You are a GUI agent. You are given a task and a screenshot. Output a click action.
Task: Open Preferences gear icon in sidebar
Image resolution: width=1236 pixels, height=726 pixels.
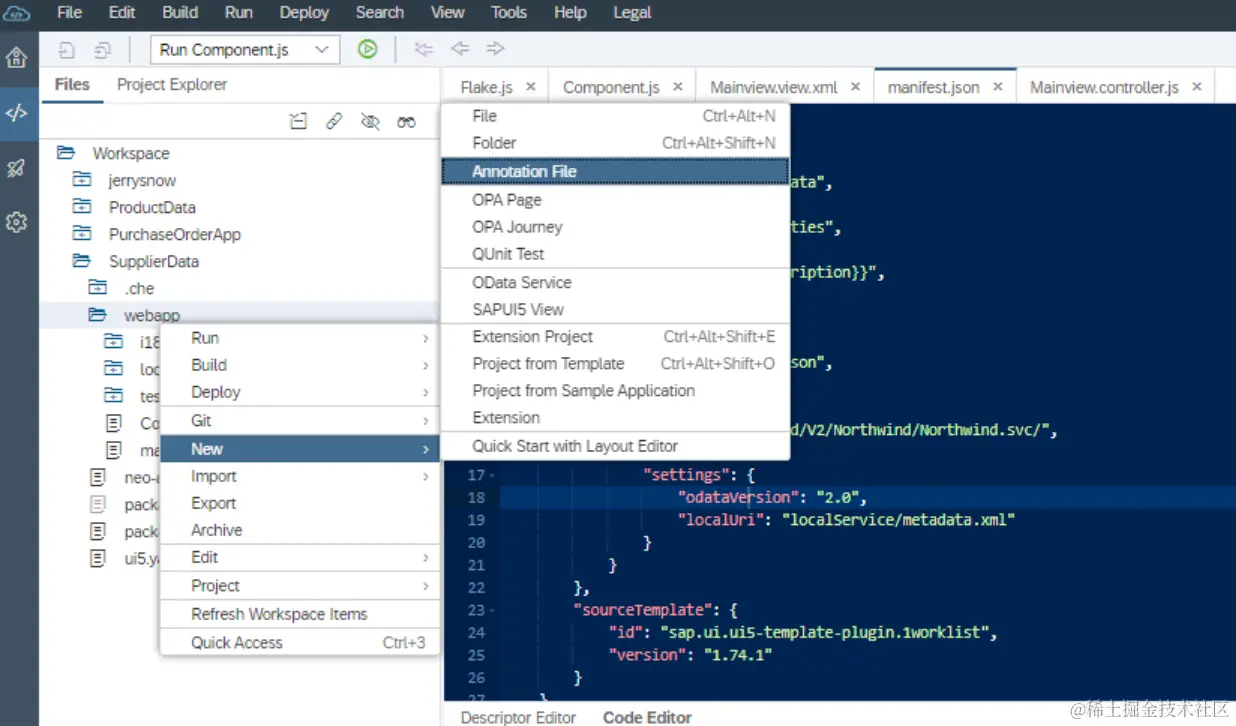17,222
